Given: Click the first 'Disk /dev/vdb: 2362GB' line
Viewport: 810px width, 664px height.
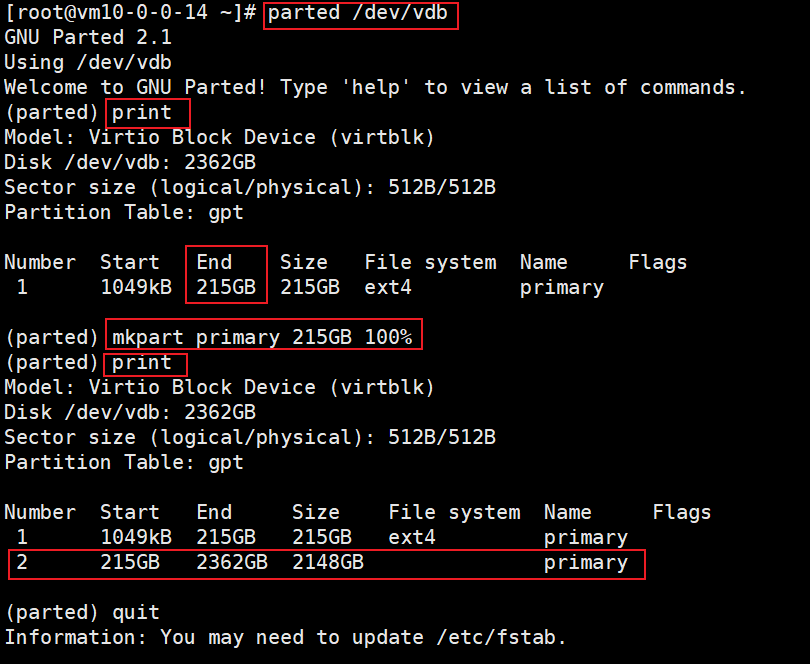Looking at the screenshot, I should 130,163.
